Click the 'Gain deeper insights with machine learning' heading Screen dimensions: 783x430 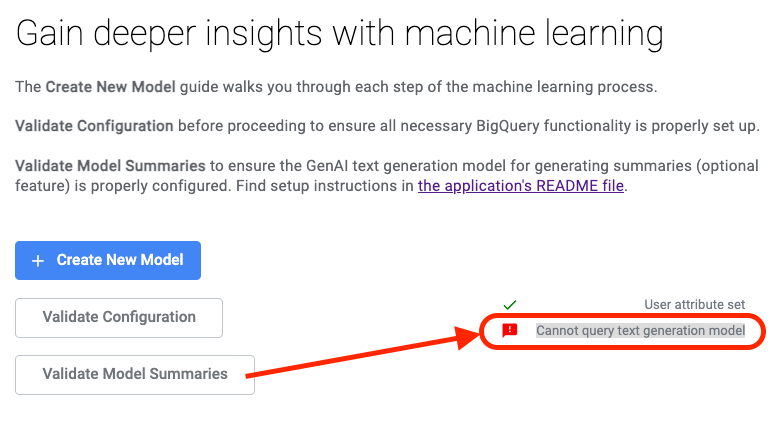coord(340,34)
